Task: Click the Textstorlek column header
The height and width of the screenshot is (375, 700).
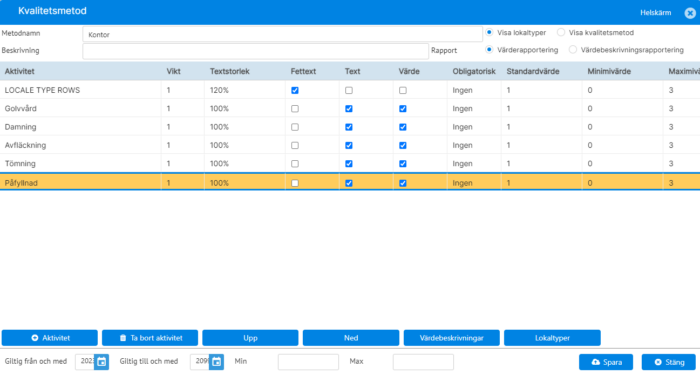Action: [x=230, y=71]
